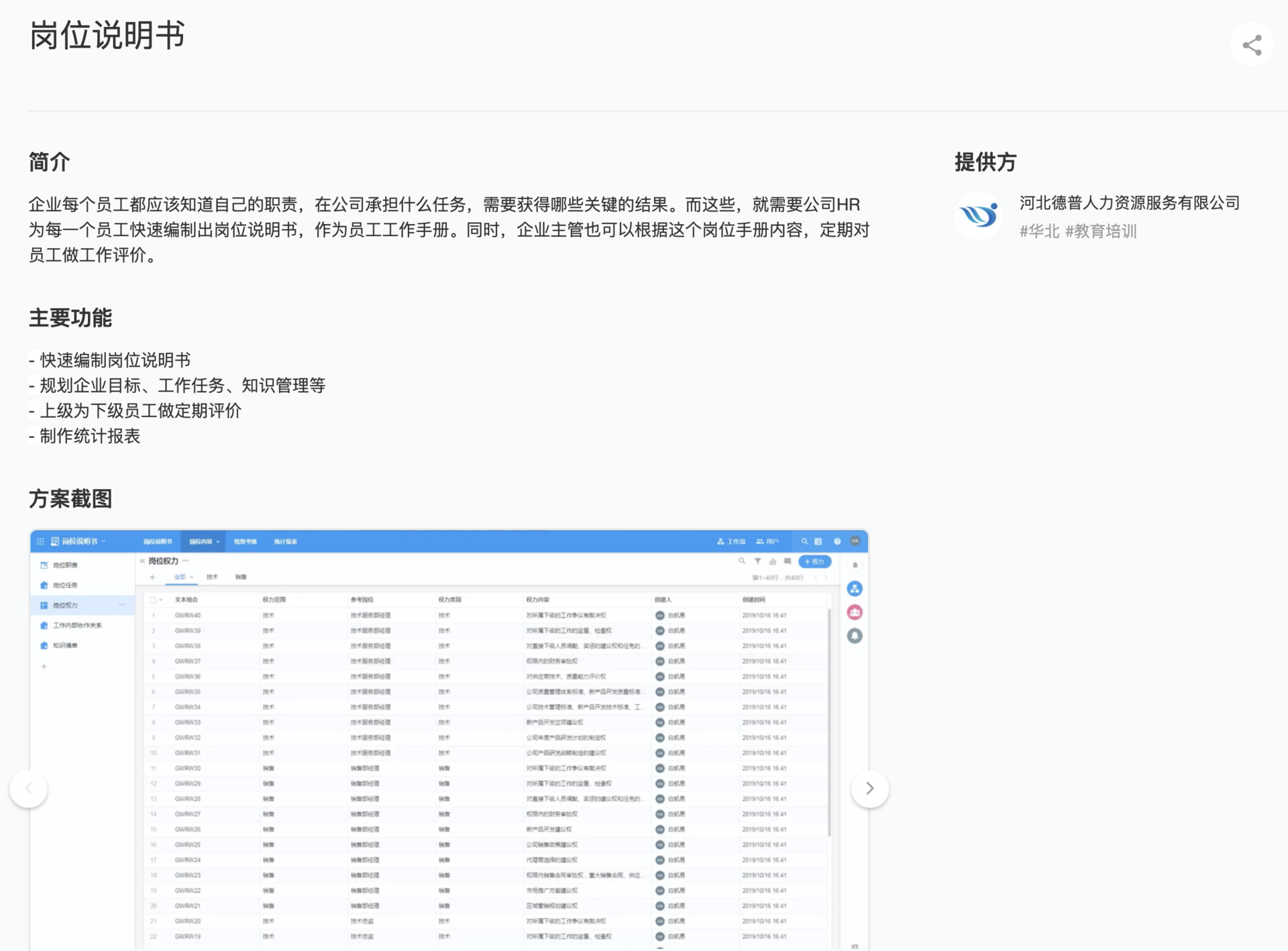Expand the 岗位内容 dropdown in header
Viewport: 1288px width, 951px height.
point(204,541)
